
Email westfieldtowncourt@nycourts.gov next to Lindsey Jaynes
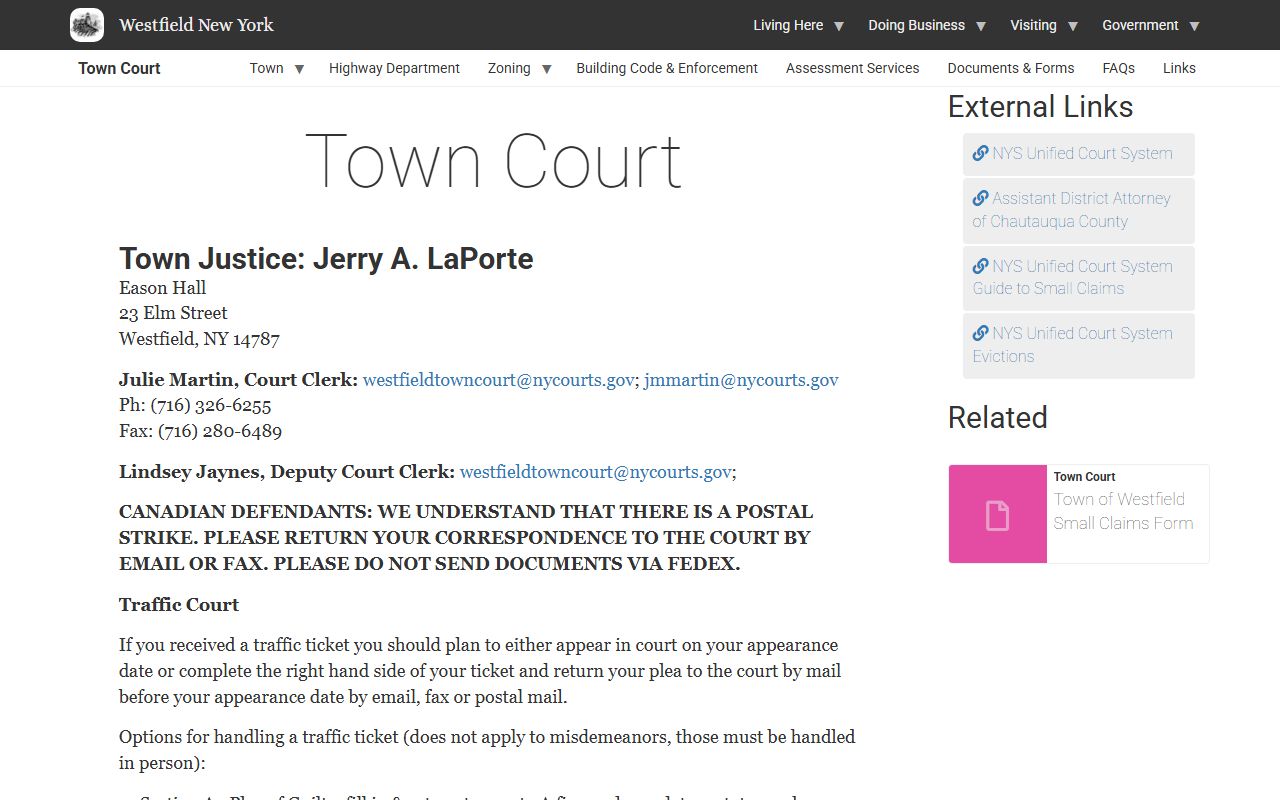(x=595, y=472)
